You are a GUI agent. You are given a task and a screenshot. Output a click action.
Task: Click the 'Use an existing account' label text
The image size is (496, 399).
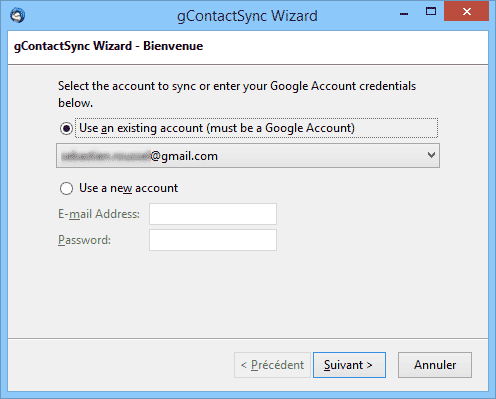217,128
